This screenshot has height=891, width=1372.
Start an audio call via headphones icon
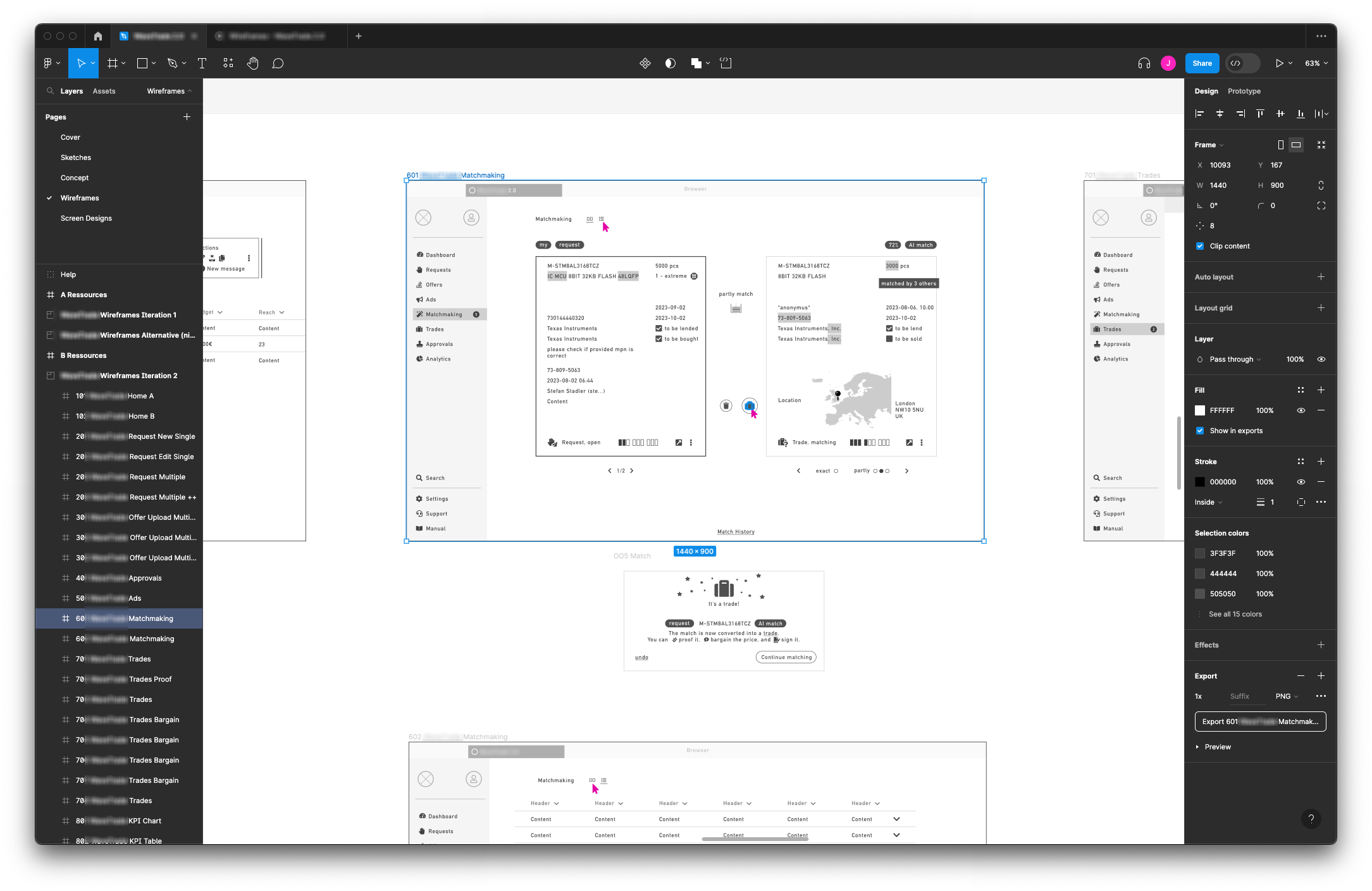click(1143, 63)
